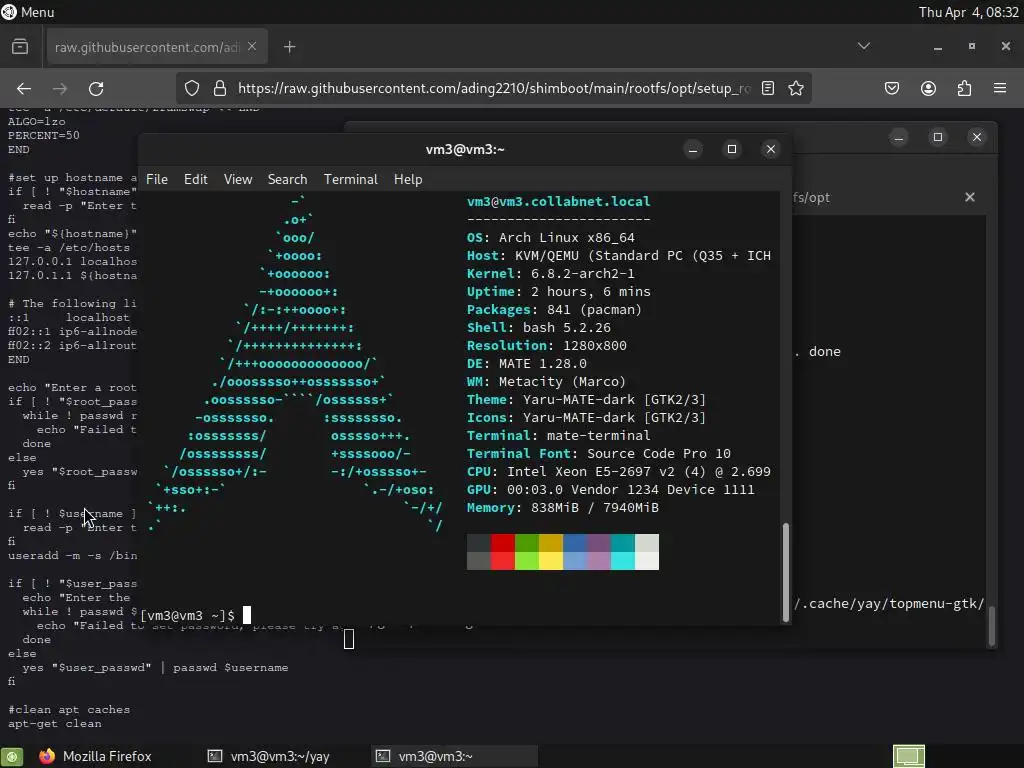
Task: Select the raw.githubusercontent.com tab
Action: 157,47
